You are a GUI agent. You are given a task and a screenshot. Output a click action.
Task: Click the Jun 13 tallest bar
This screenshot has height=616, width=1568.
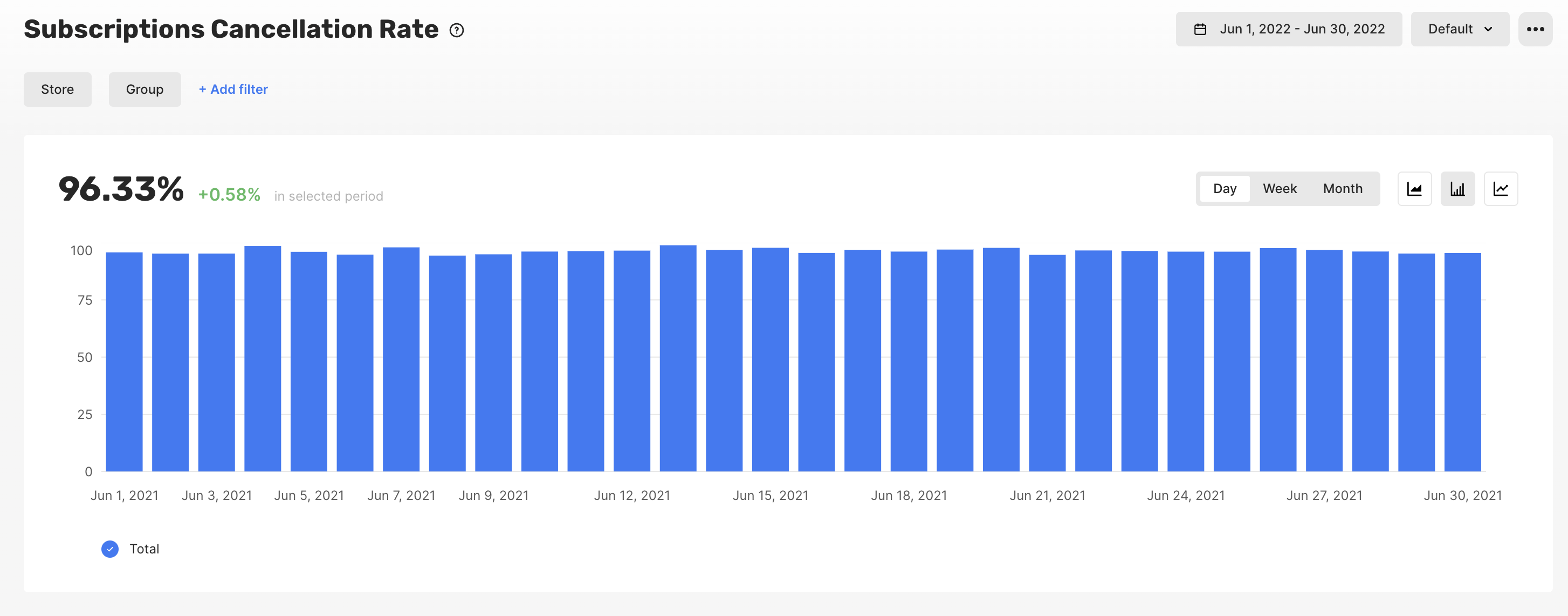(x=677, y=359)
